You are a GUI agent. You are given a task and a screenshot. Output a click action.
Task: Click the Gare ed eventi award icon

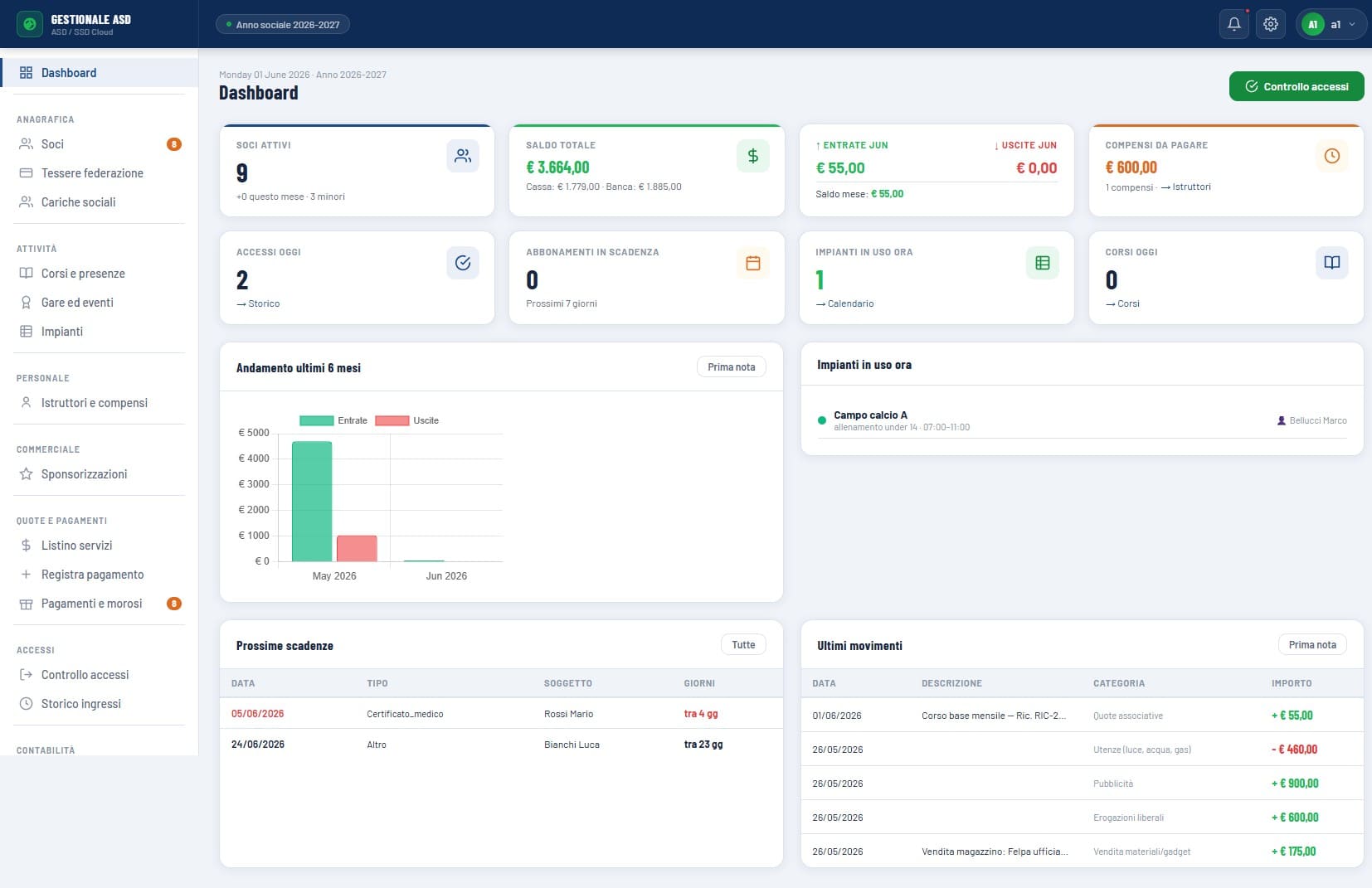click(26, 303)
